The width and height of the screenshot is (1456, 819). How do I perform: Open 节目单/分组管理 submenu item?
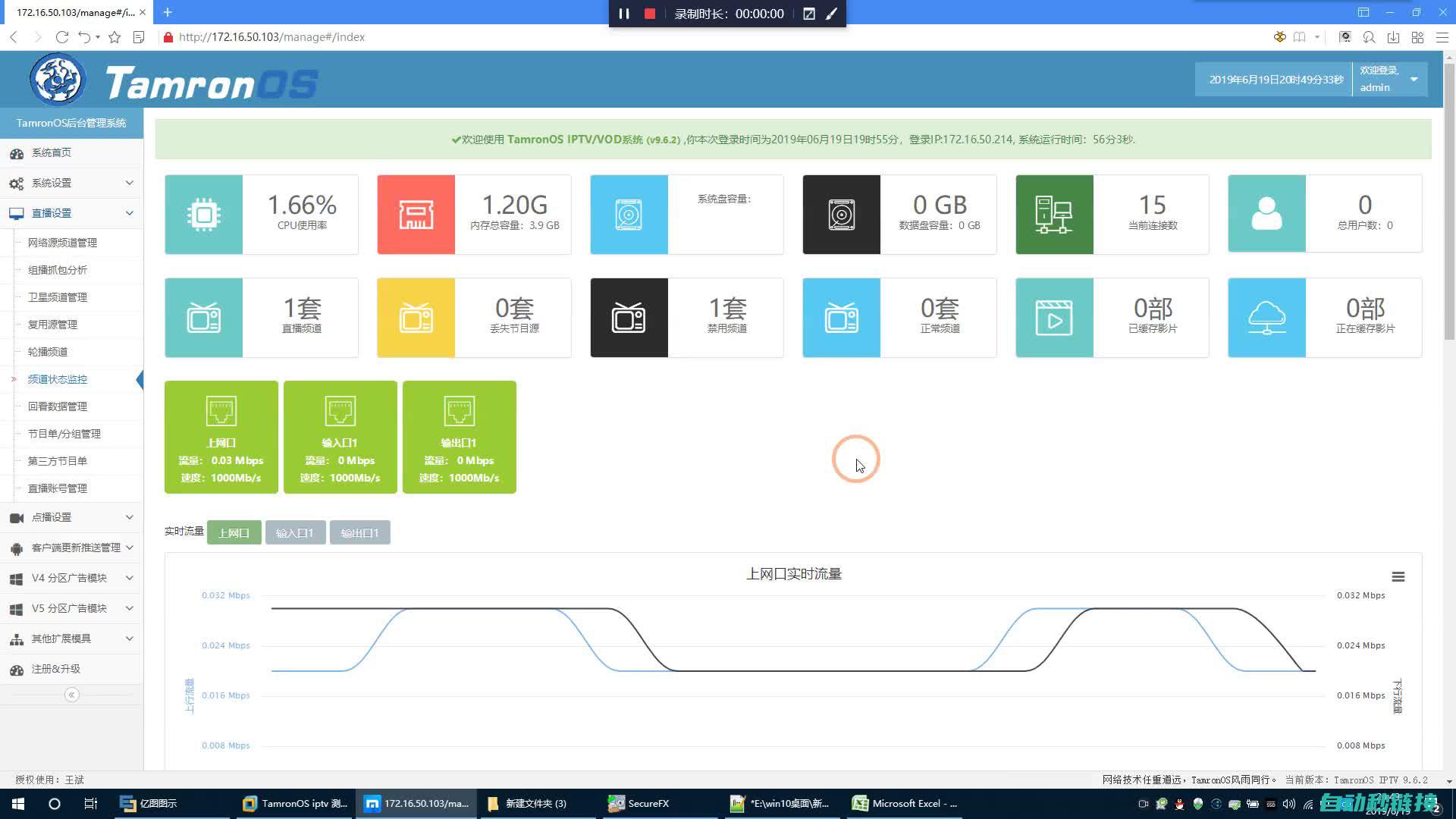64,434
